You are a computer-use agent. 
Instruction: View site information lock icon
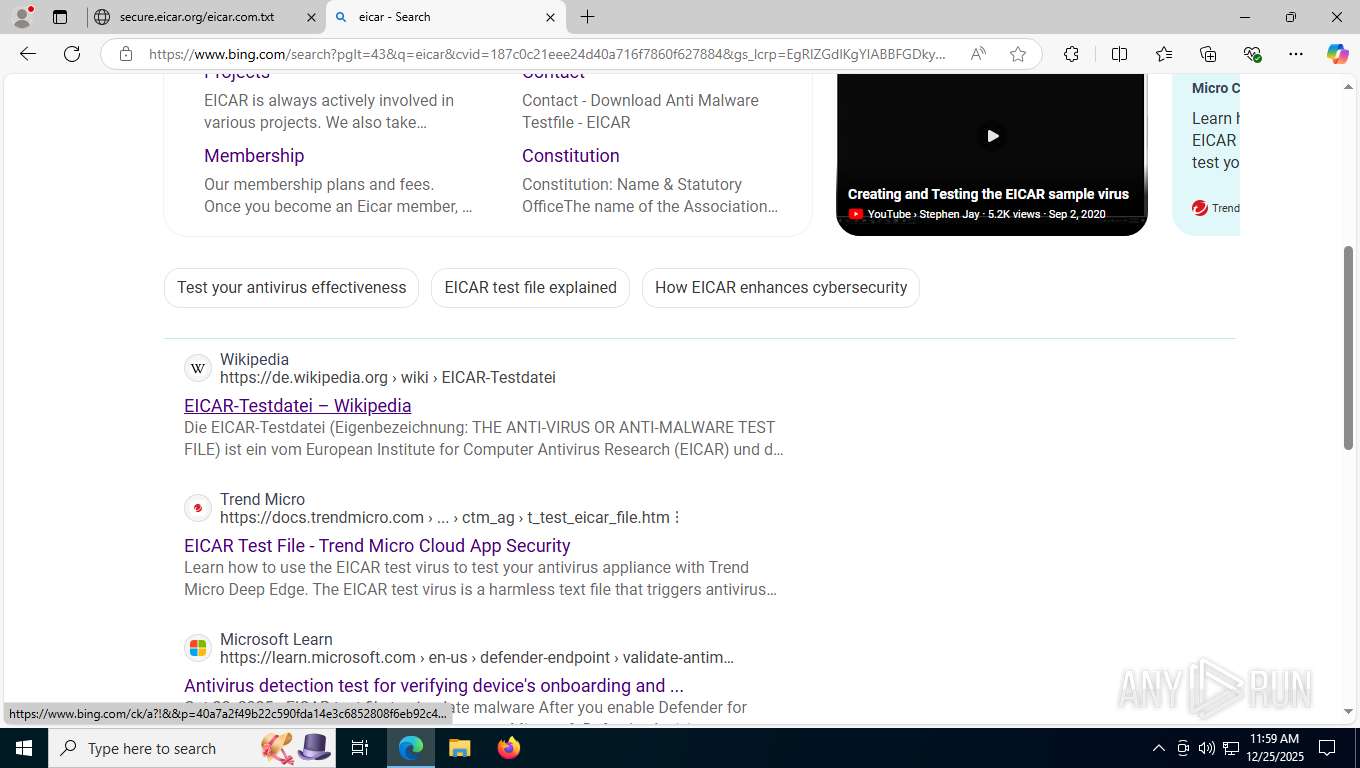point(126,54)
